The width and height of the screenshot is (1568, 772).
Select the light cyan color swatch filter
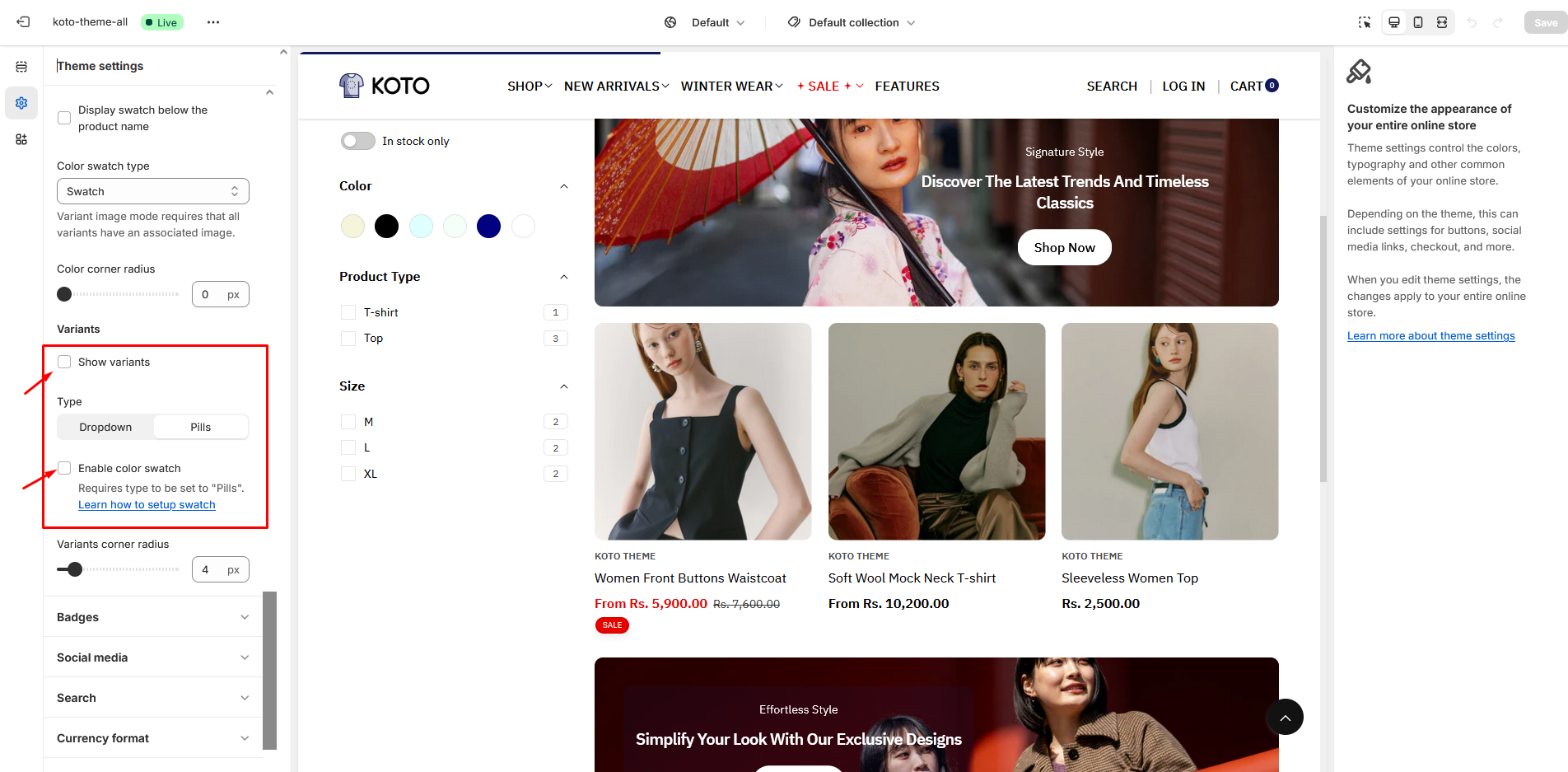coord(421,226)
